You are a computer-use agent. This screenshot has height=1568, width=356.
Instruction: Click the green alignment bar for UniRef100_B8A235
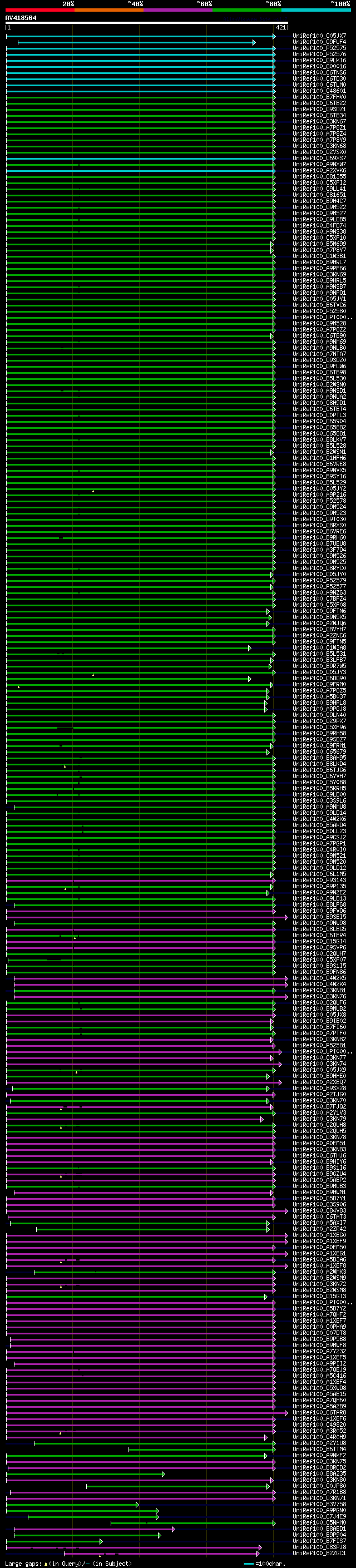point(86,1474)
